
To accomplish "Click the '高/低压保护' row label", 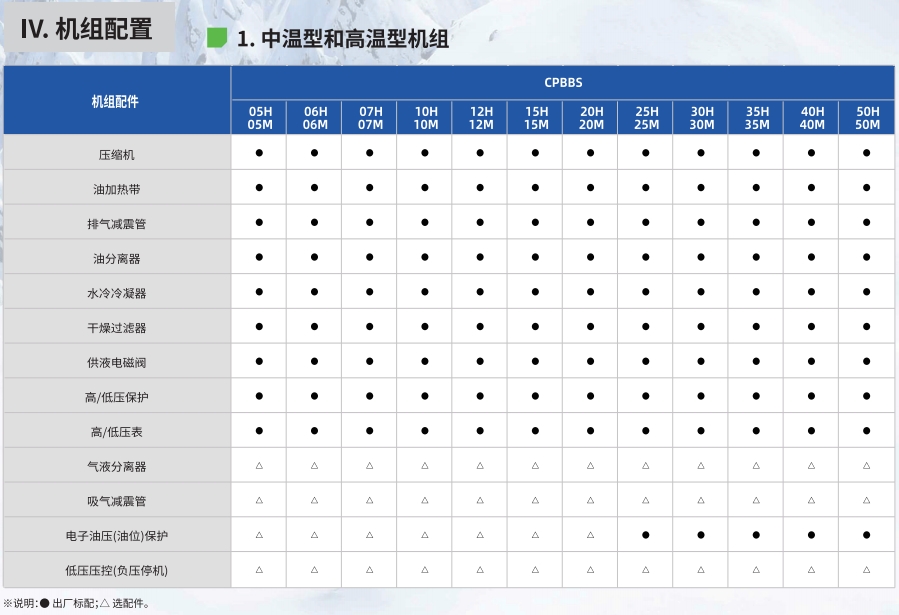I will (x=116, y=397).
